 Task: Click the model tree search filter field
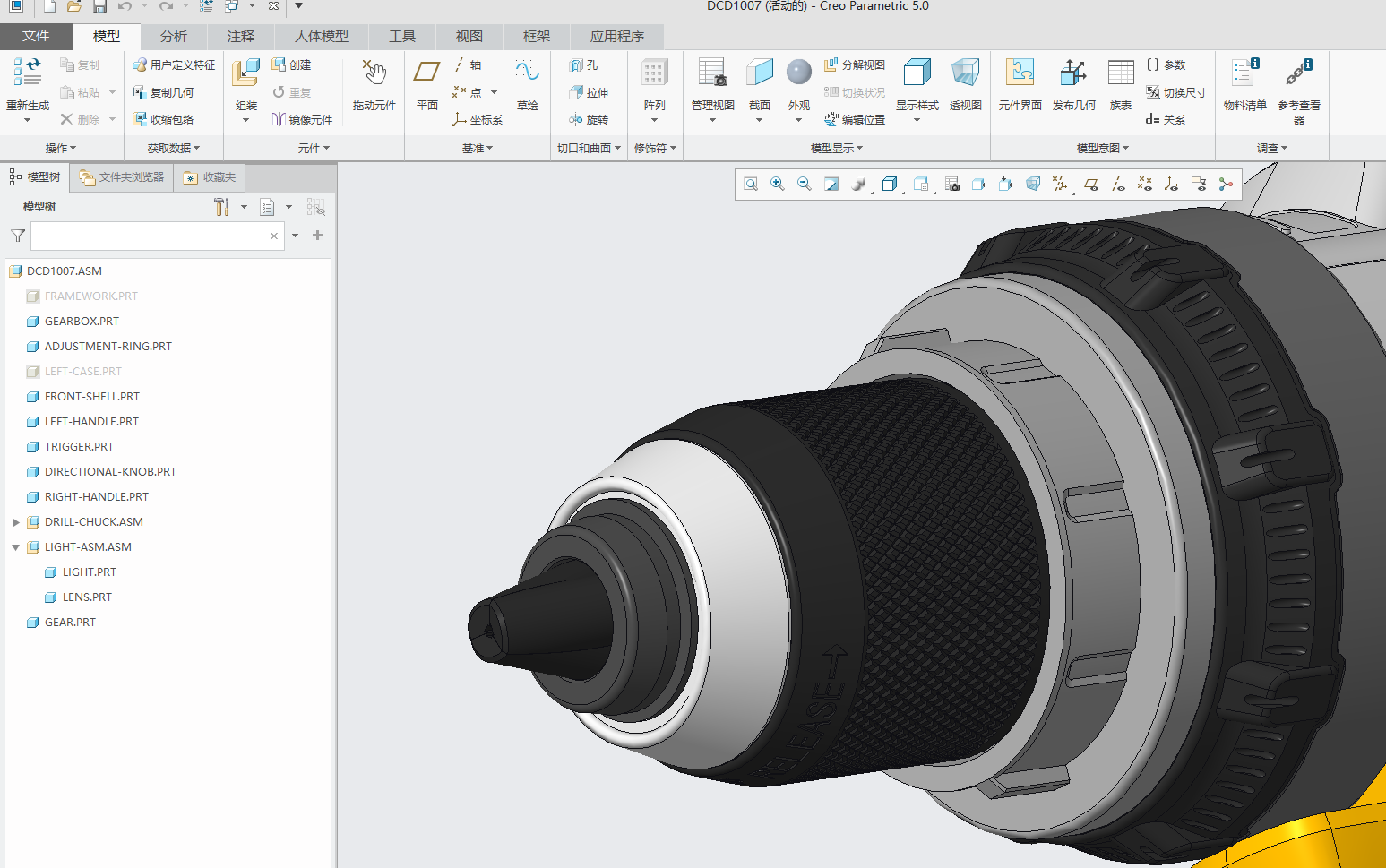152,236
